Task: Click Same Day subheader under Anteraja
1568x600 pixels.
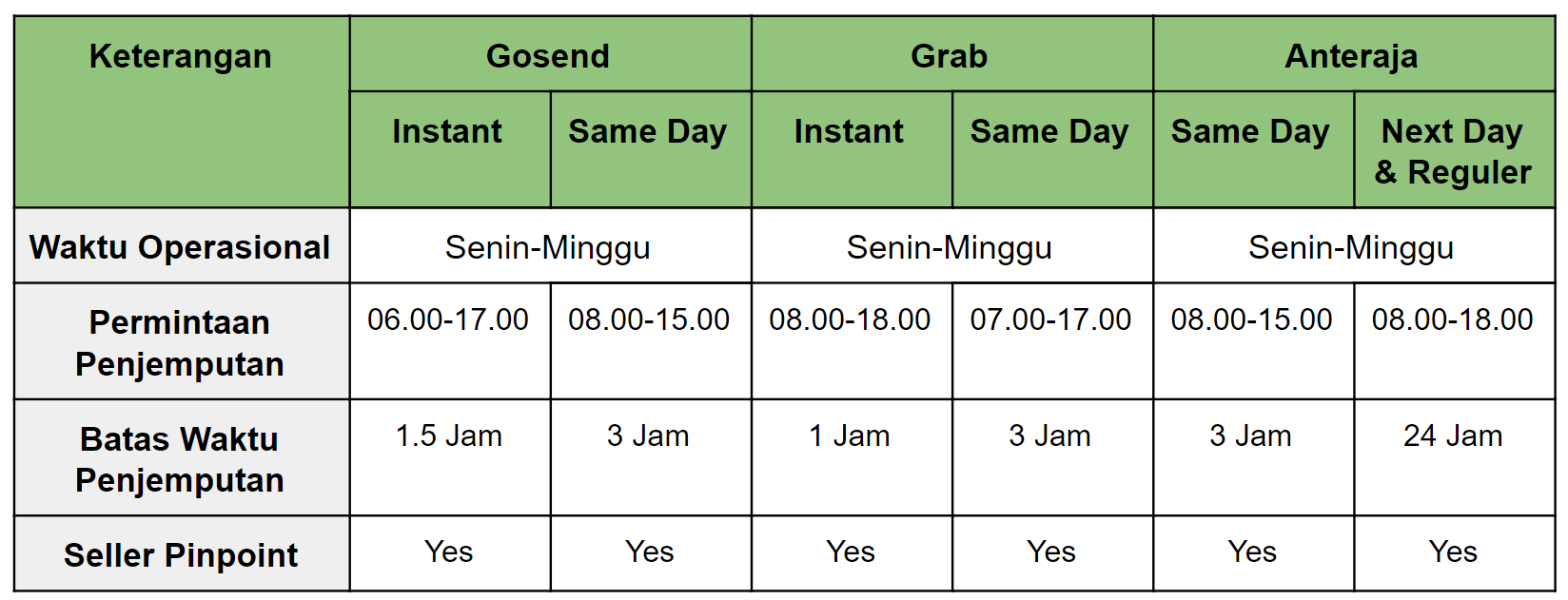Action: pyautogui.click(x=1253, y=149)
